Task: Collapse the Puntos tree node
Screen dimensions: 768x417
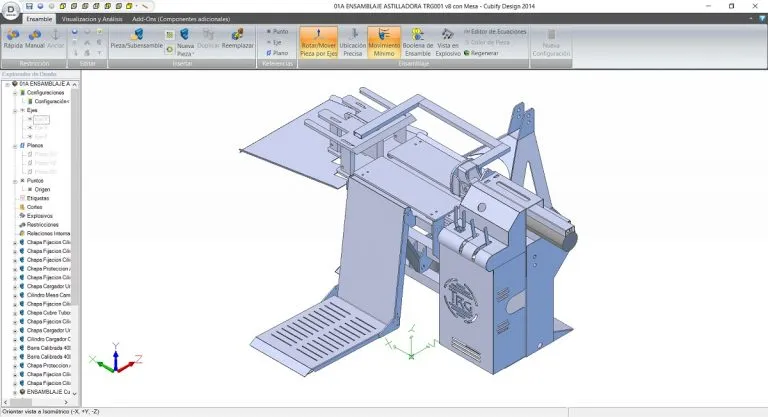Action: click(15, 180)
